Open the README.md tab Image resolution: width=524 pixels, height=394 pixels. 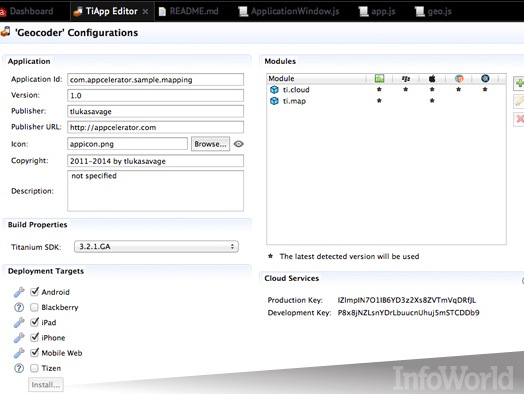pos(188,11)
